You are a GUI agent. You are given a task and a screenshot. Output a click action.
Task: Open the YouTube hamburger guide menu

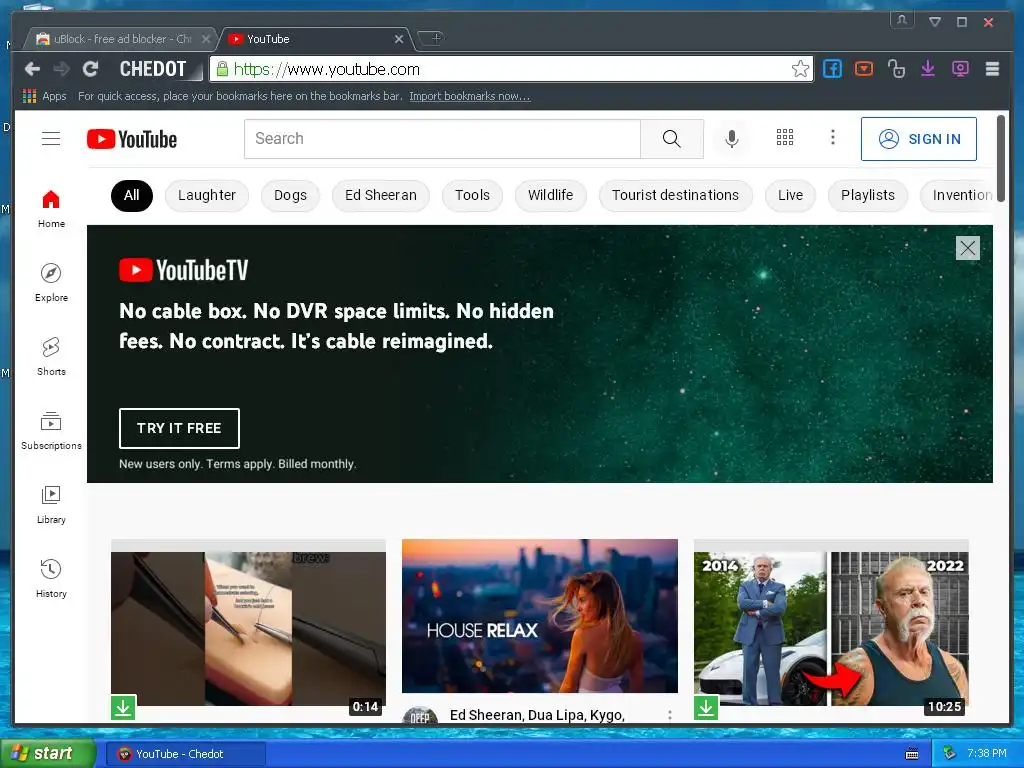[x=51, y=138]
